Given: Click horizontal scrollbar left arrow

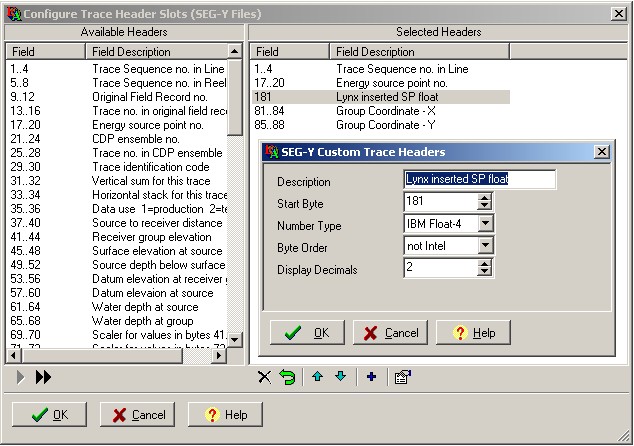Looking at the screenshot, I should point(14,355).
